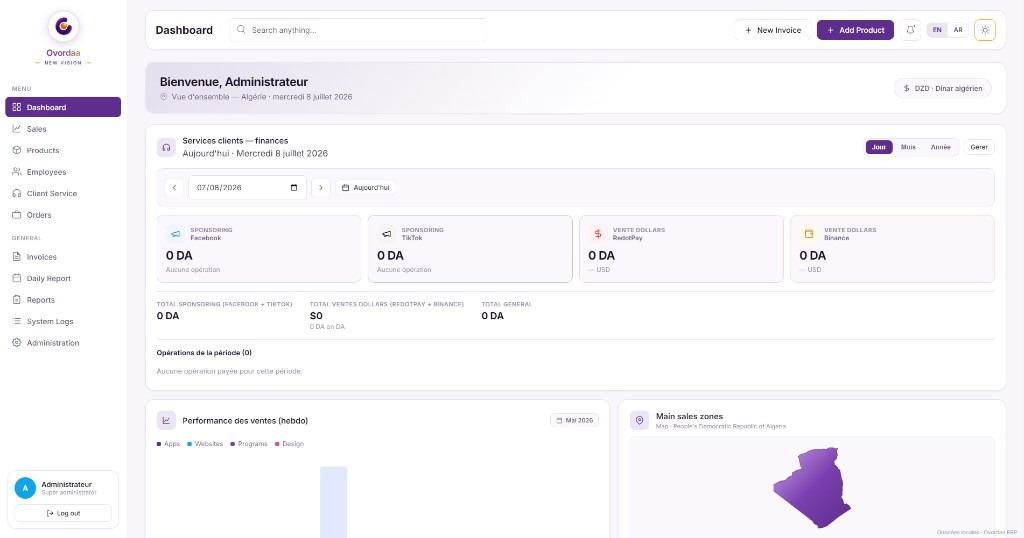This screenshot has width=1024, height=538.
Task: Click the Binance wallet icon
Action: pos(808,234)
